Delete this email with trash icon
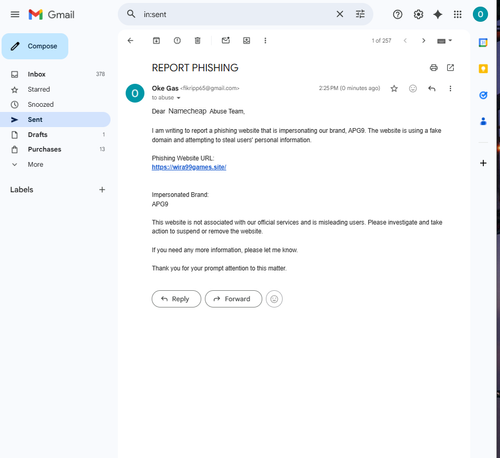This screenshot has height=458, width=500. 198,41
